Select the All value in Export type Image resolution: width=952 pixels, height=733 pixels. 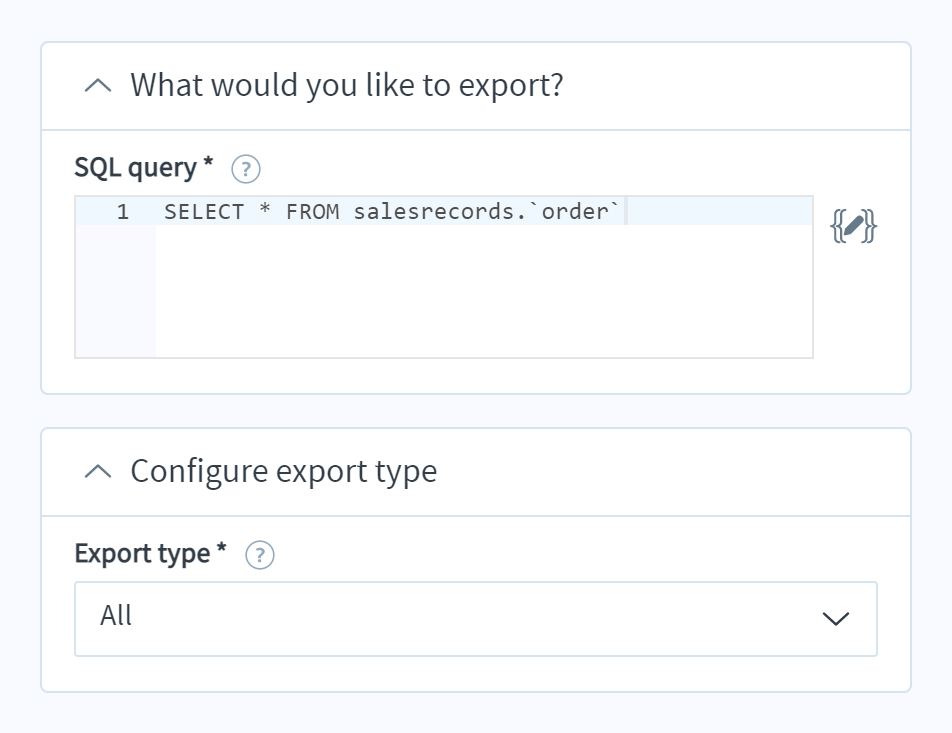[116, 617]
